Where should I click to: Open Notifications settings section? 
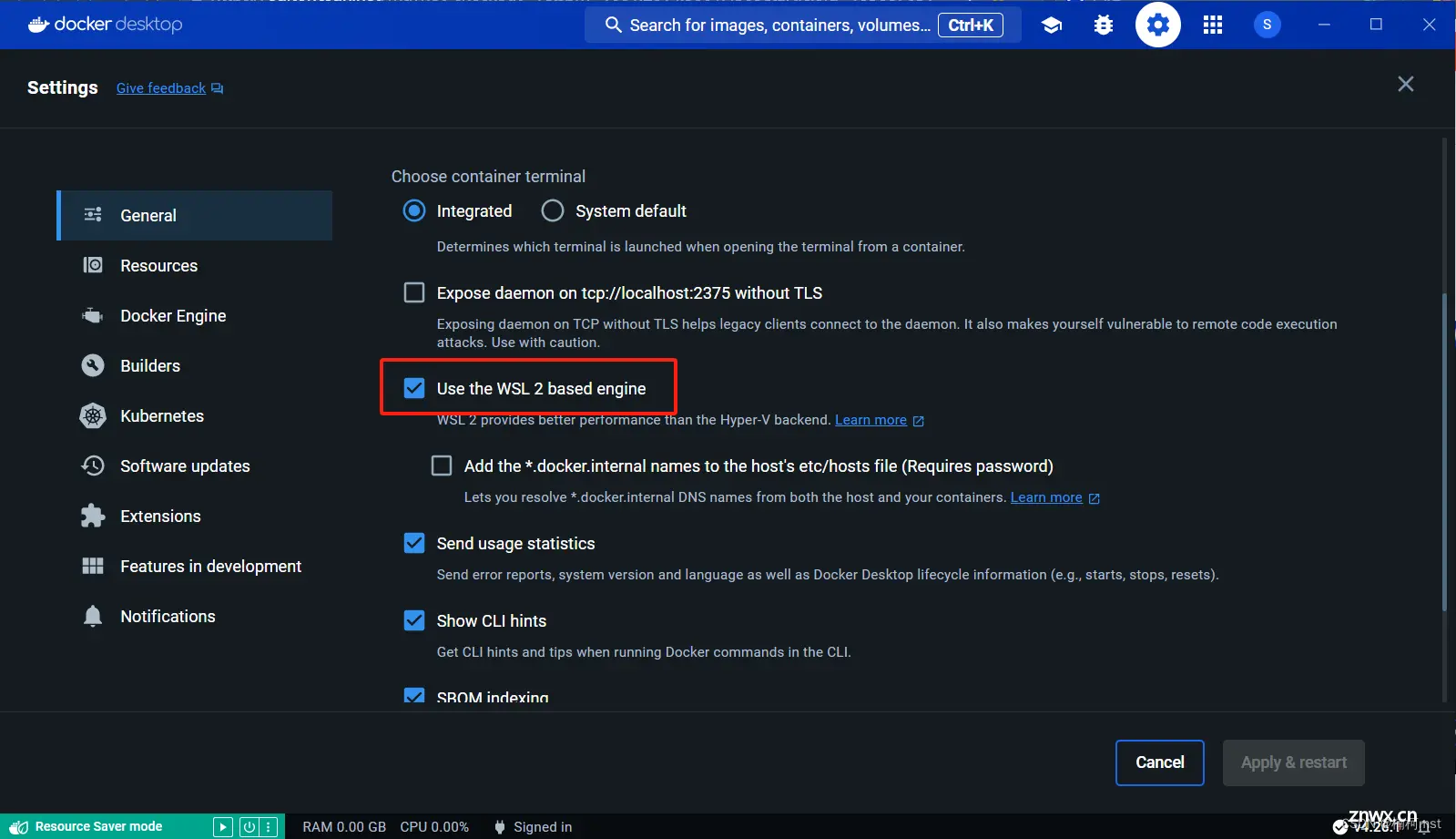tap(194, 616)
